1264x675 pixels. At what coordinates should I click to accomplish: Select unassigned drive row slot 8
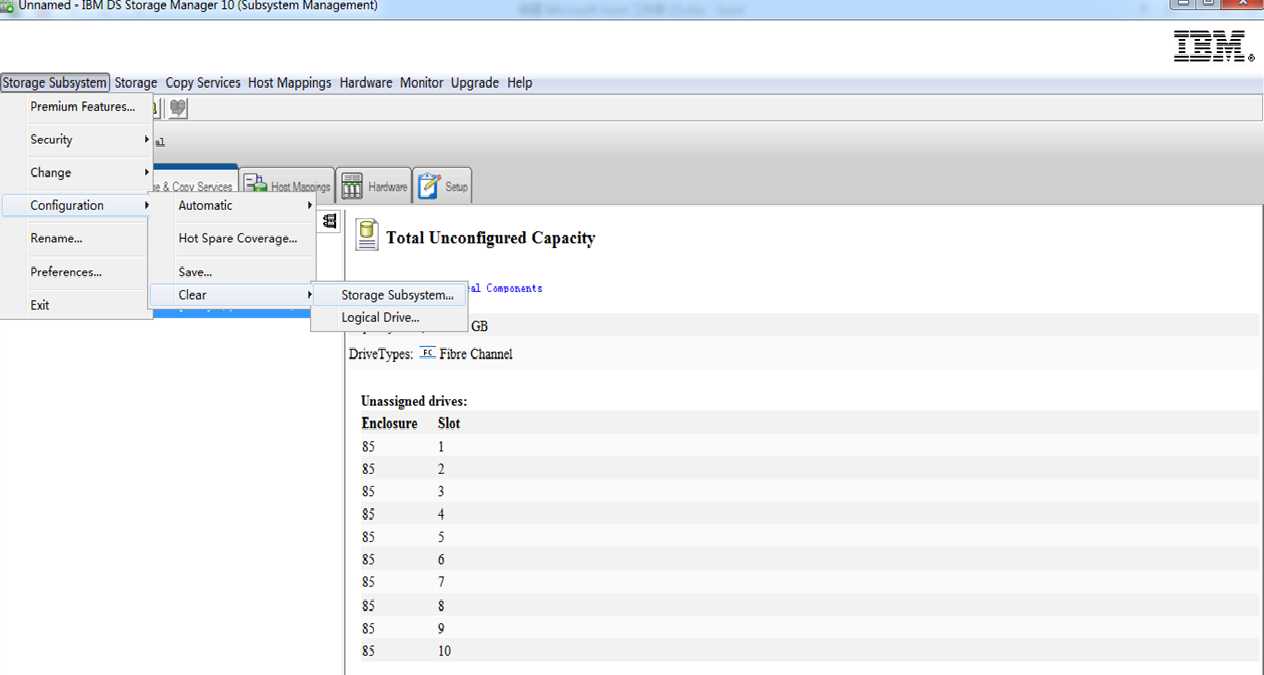point(810,606)
